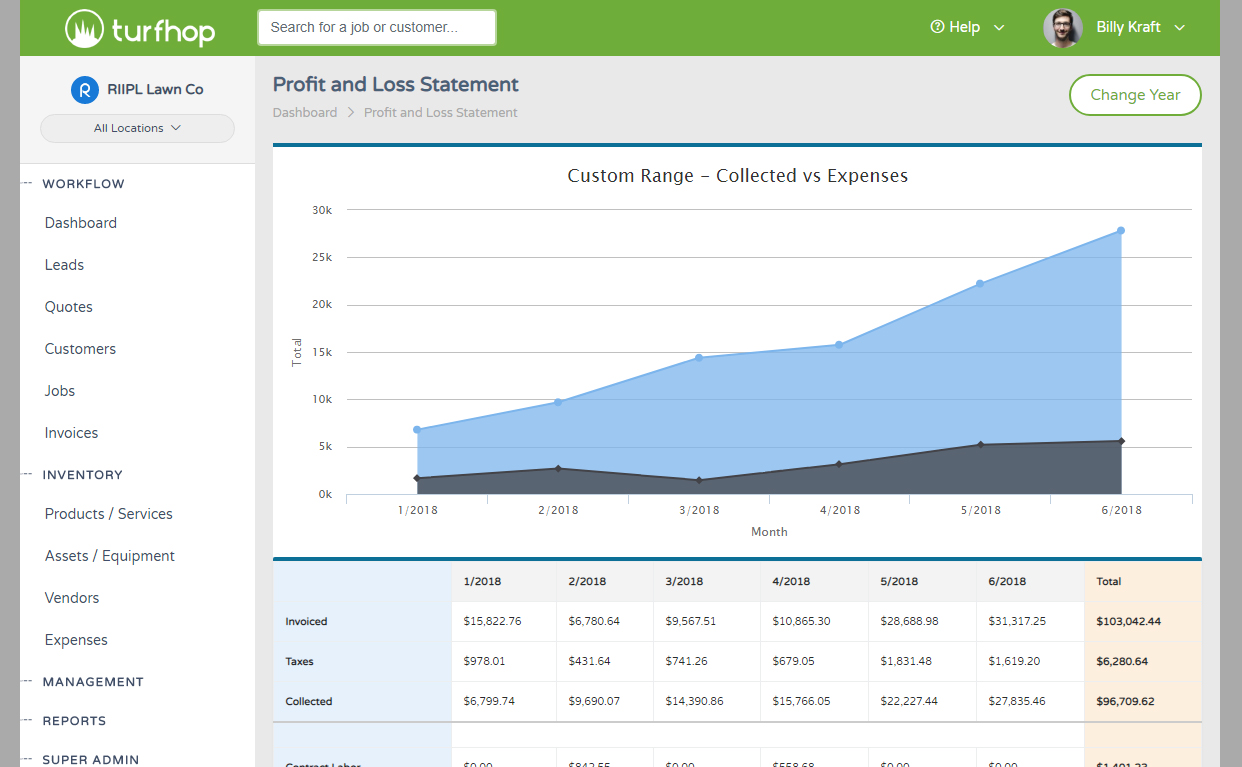Select the Collected total cell
The height and width of the screenshot is (767, 1242).
(1126, 701)
